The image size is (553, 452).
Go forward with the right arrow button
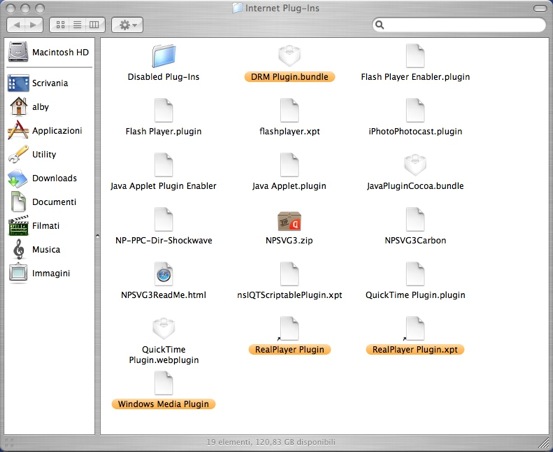[x=34, y=25]
